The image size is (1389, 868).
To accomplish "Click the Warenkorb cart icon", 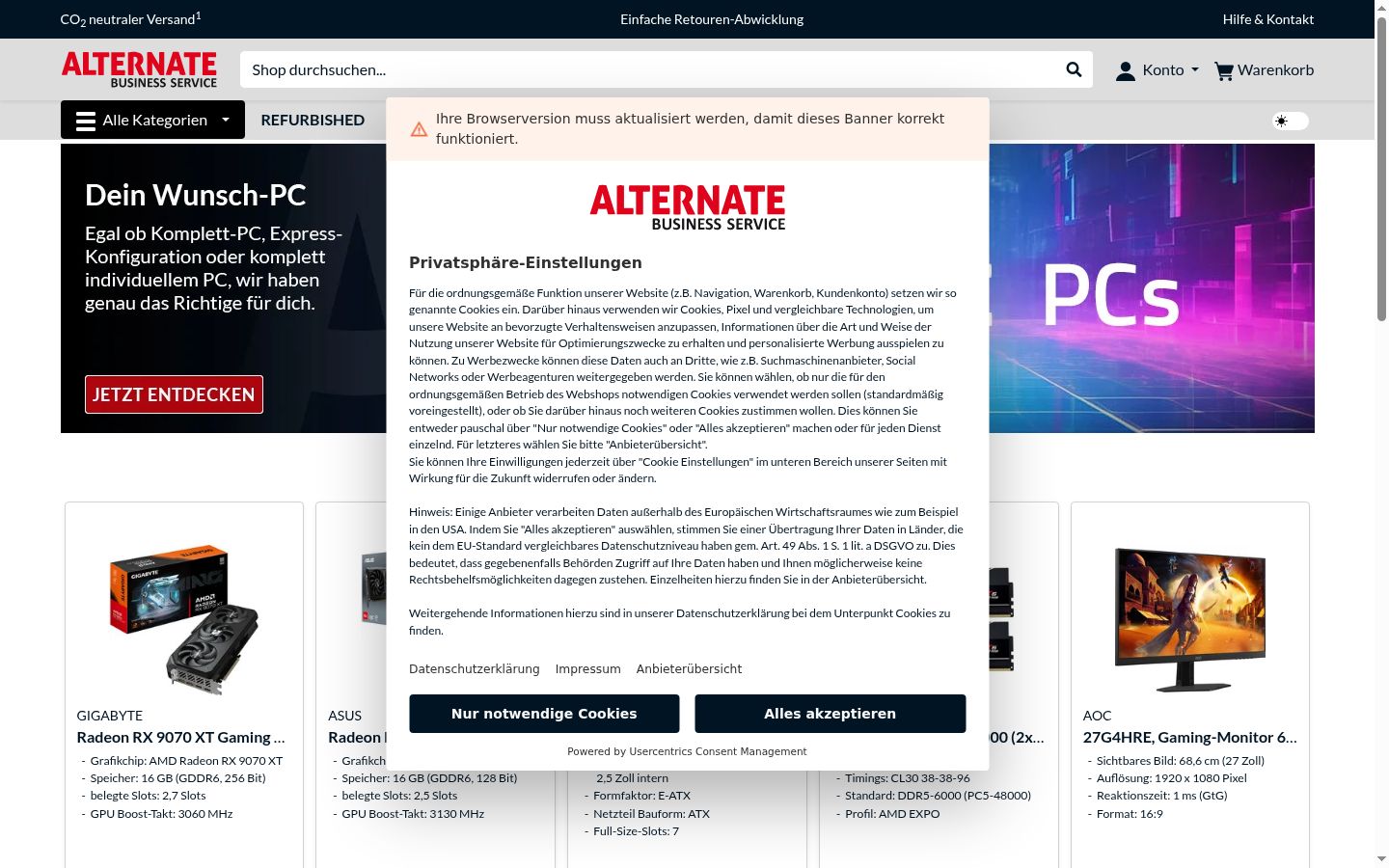I will point(1224,70).
